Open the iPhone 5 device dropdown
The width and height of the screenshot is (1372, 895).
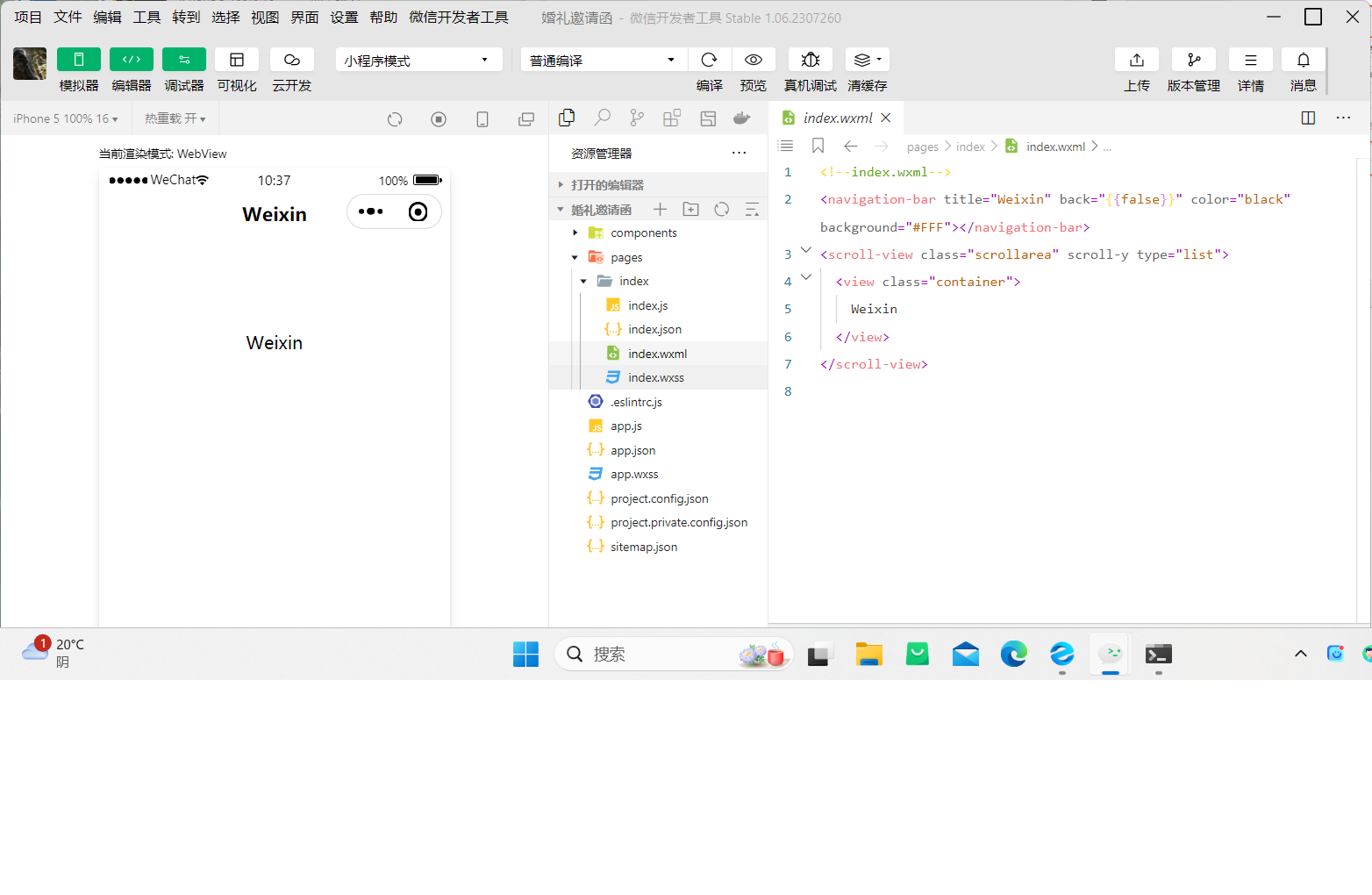point(66,118)
